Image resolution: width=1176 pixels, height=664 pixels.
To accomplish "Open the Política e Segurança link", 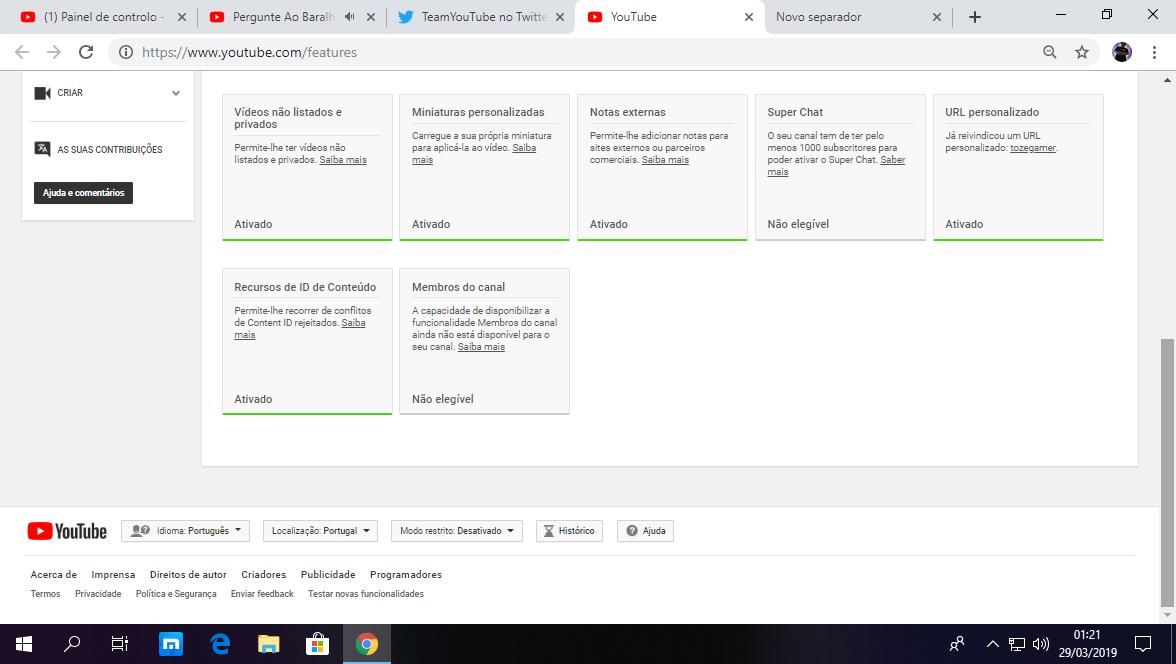I will coord(176,593).
